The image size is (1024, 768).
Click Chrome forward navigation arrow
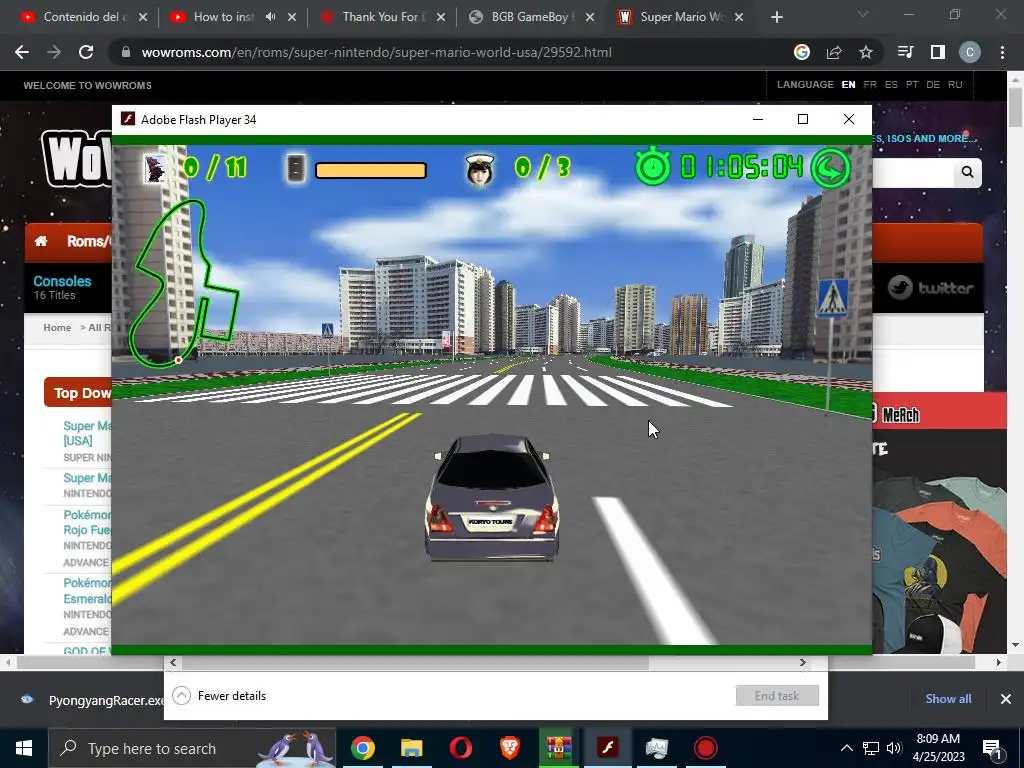click(x=54, y=52)
